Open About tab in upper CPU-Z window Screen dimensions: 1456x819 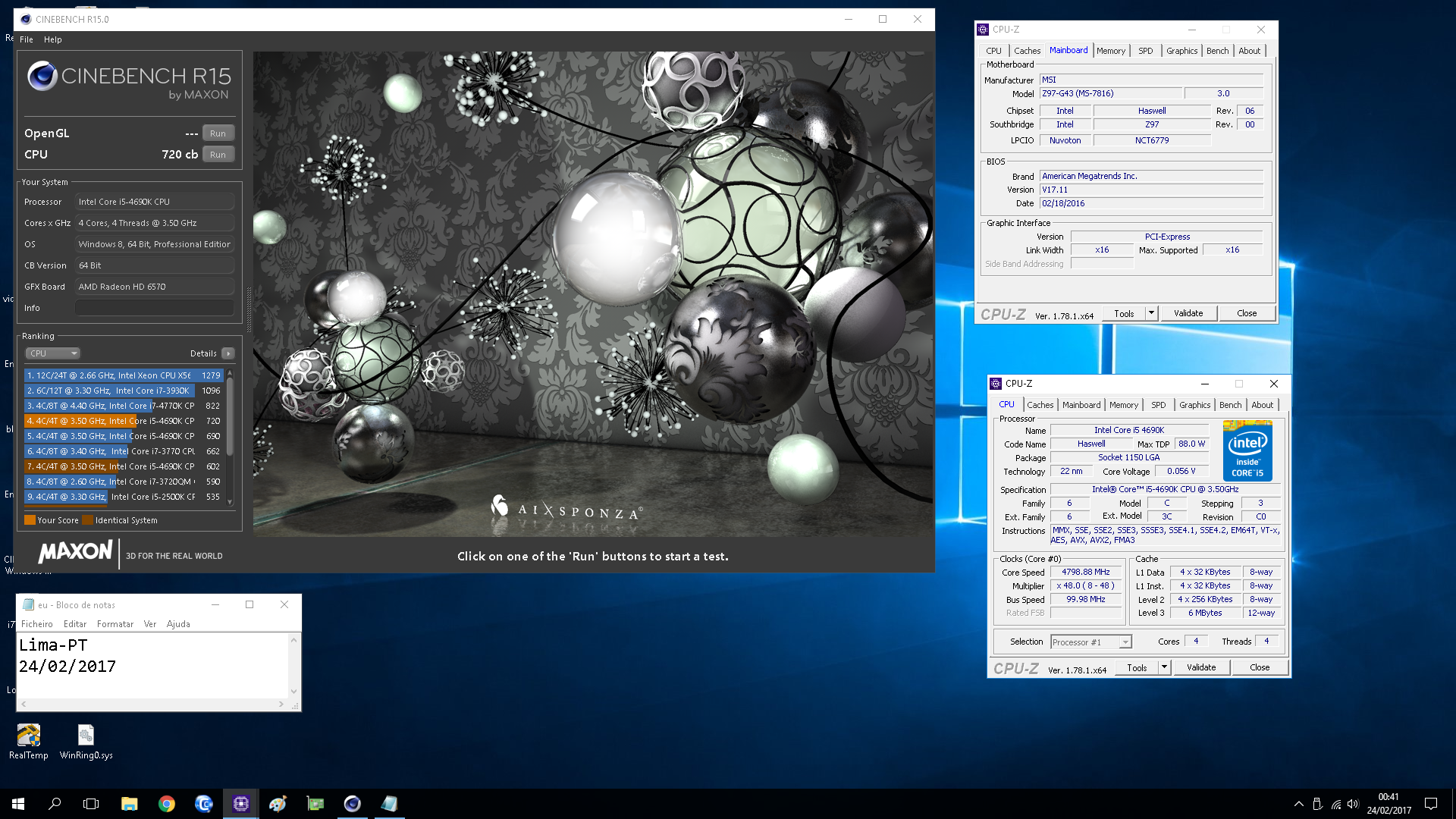click(1250, 51)
